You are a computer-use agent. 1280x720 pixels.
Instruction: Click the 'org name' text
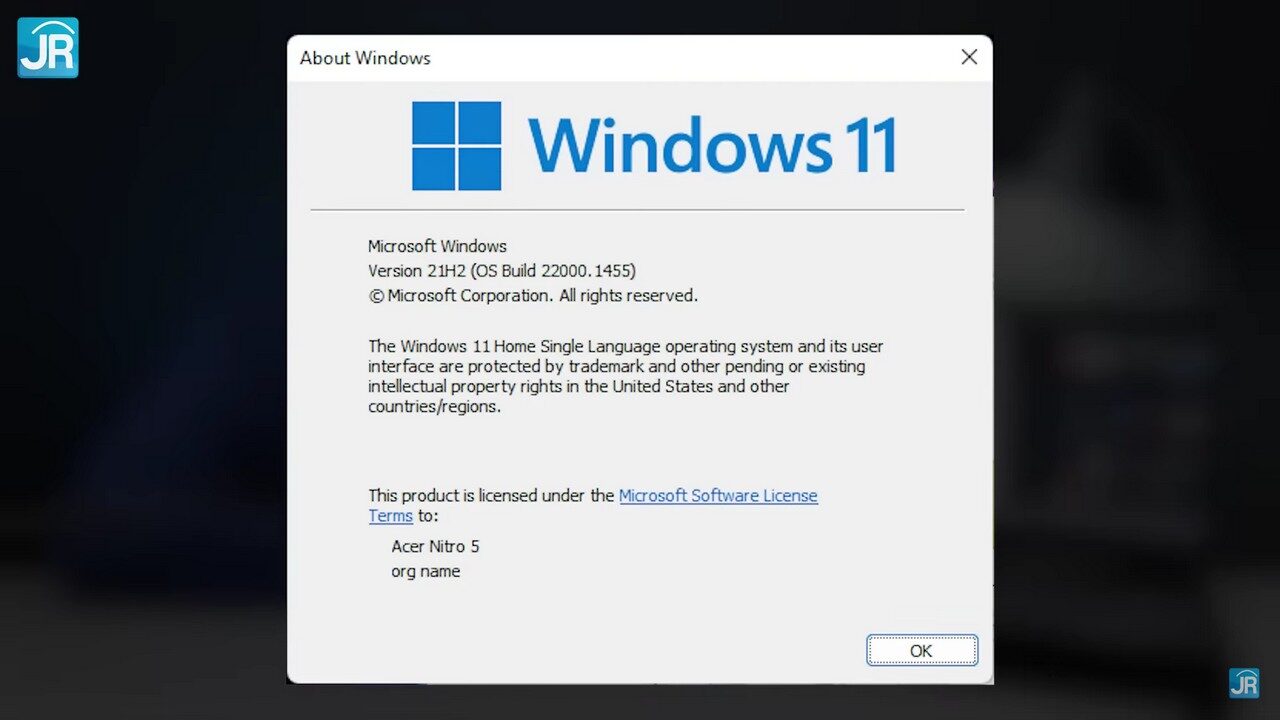426,572
